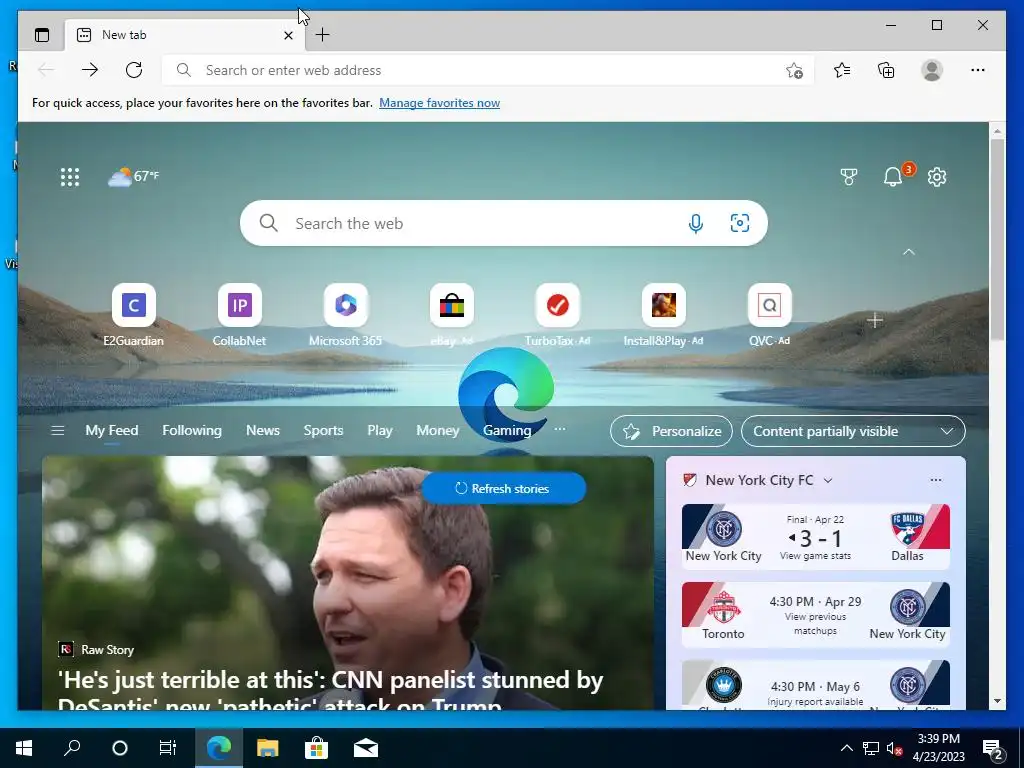
Task: Open the Install&Play quick link
Action: (x=664, y=315)
